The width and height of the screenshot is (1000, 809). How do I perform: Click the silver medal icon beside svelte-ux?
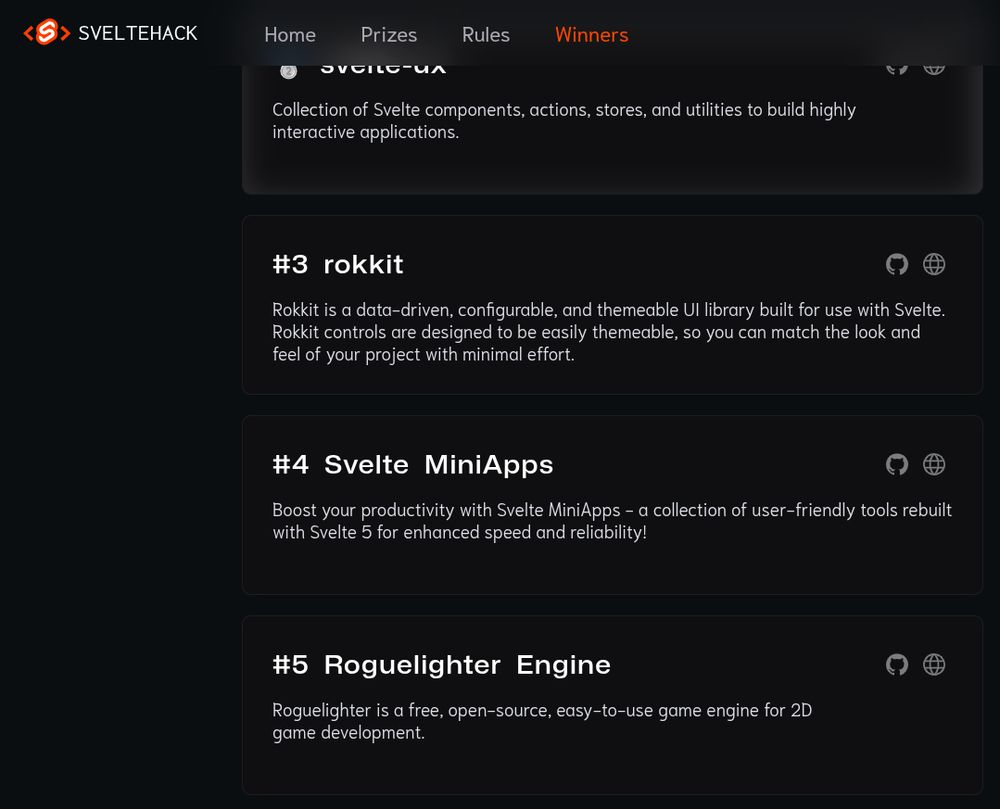click(288, 71)
